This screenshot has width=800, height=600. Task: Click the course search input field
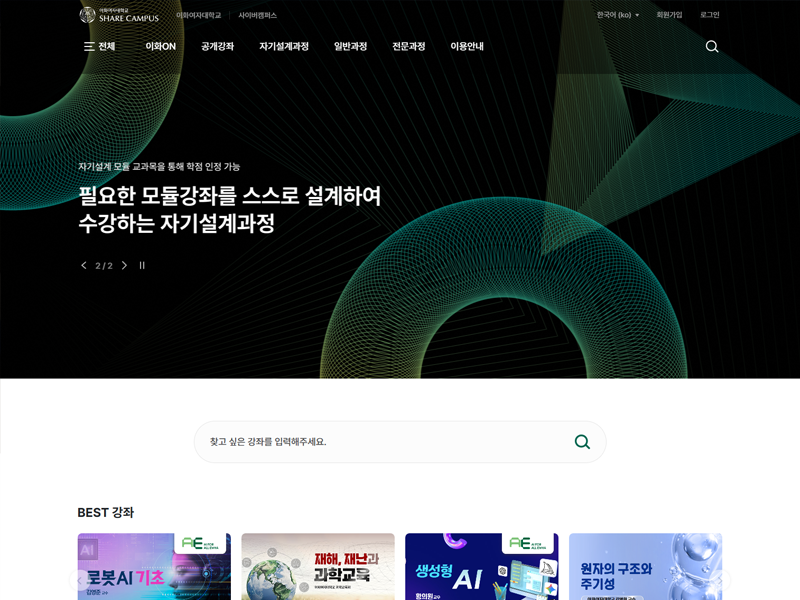point(380,442)
